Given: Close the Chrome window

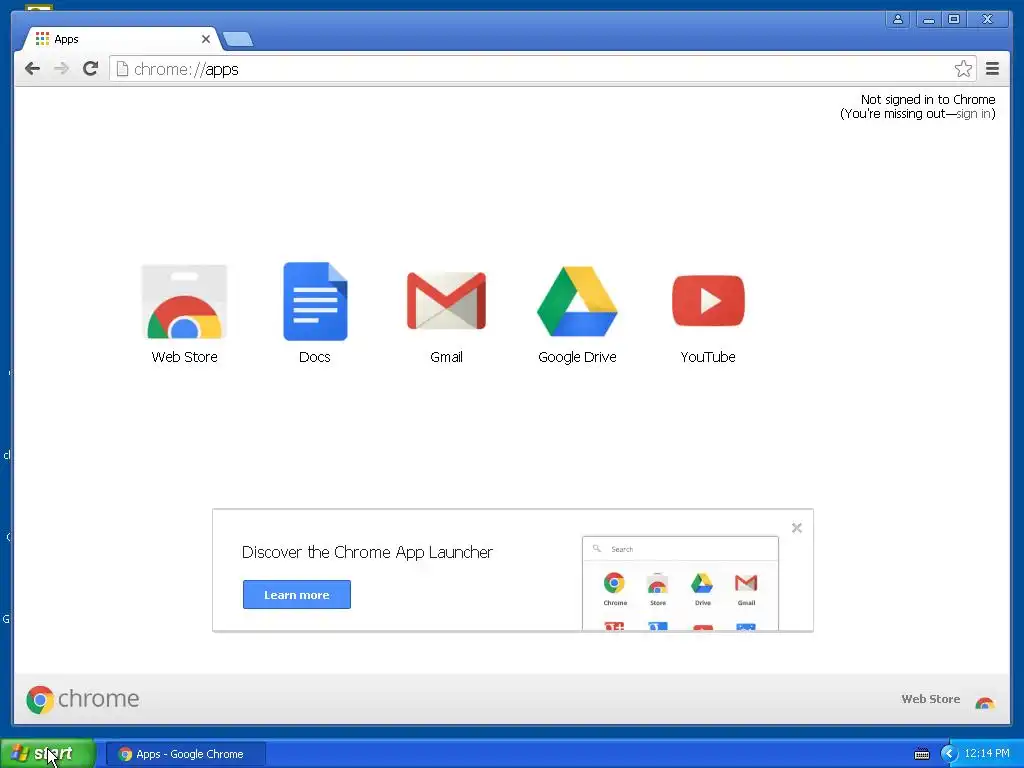Looking at the screenshot, I should (987, 19).
